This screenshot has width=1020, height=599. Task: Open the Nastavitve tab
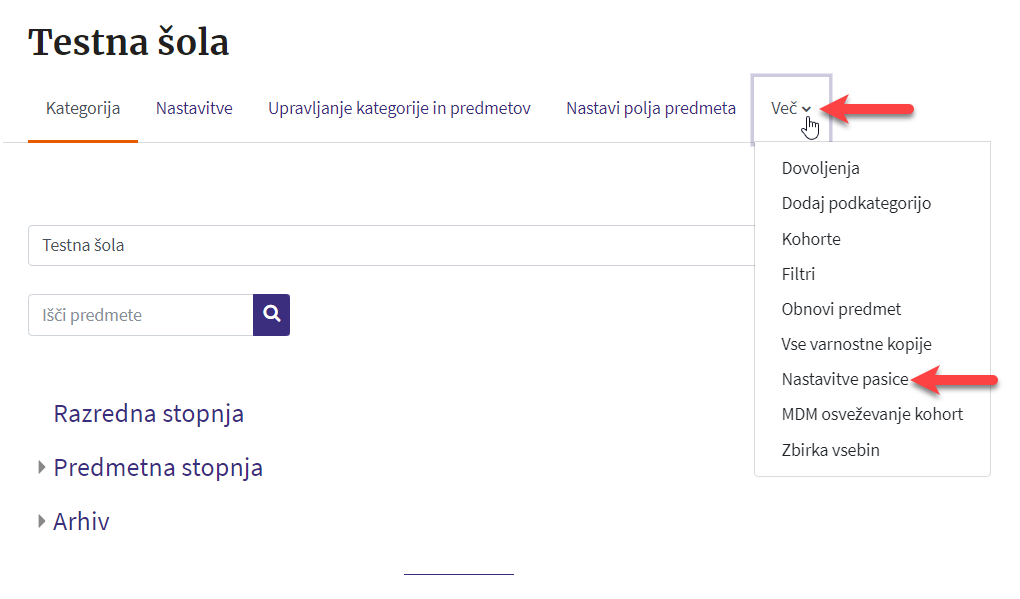coord(194,109)
